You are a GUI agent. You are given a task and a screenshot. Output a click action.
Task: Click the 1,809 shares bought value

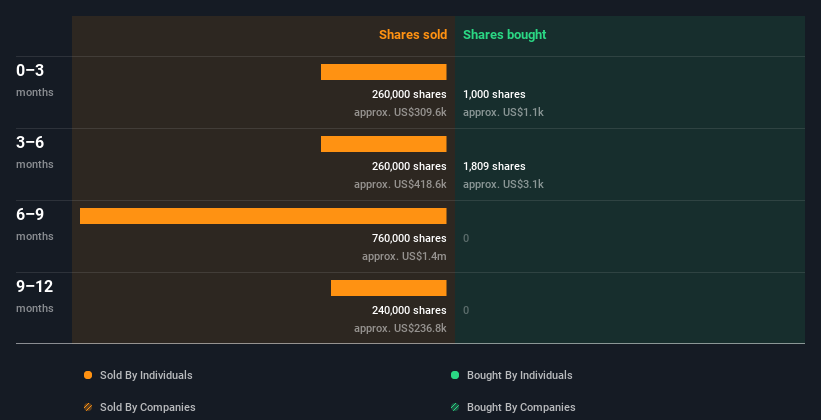coord(494,166)
